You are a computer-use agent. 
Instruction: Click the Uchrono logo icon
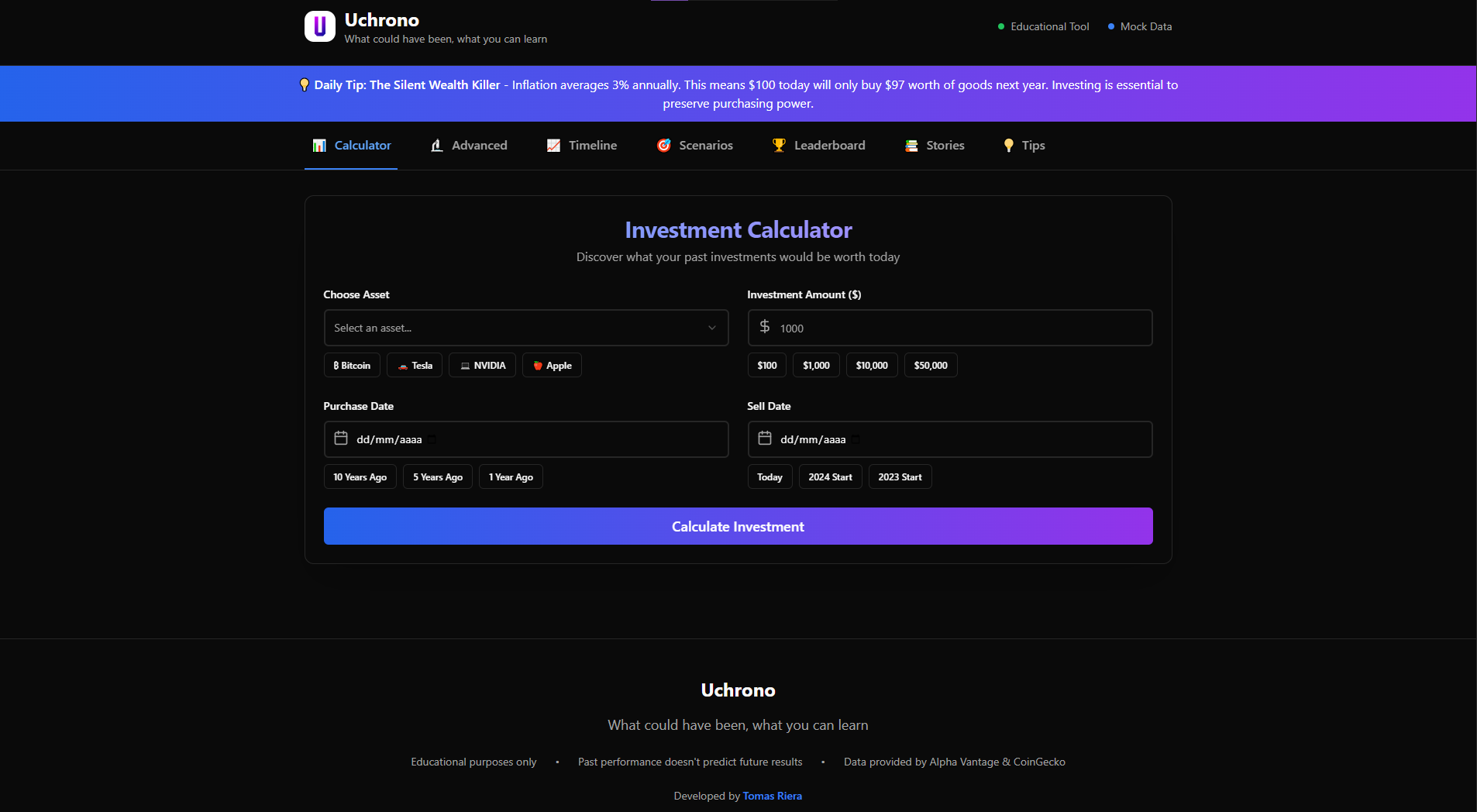point(319,26)
